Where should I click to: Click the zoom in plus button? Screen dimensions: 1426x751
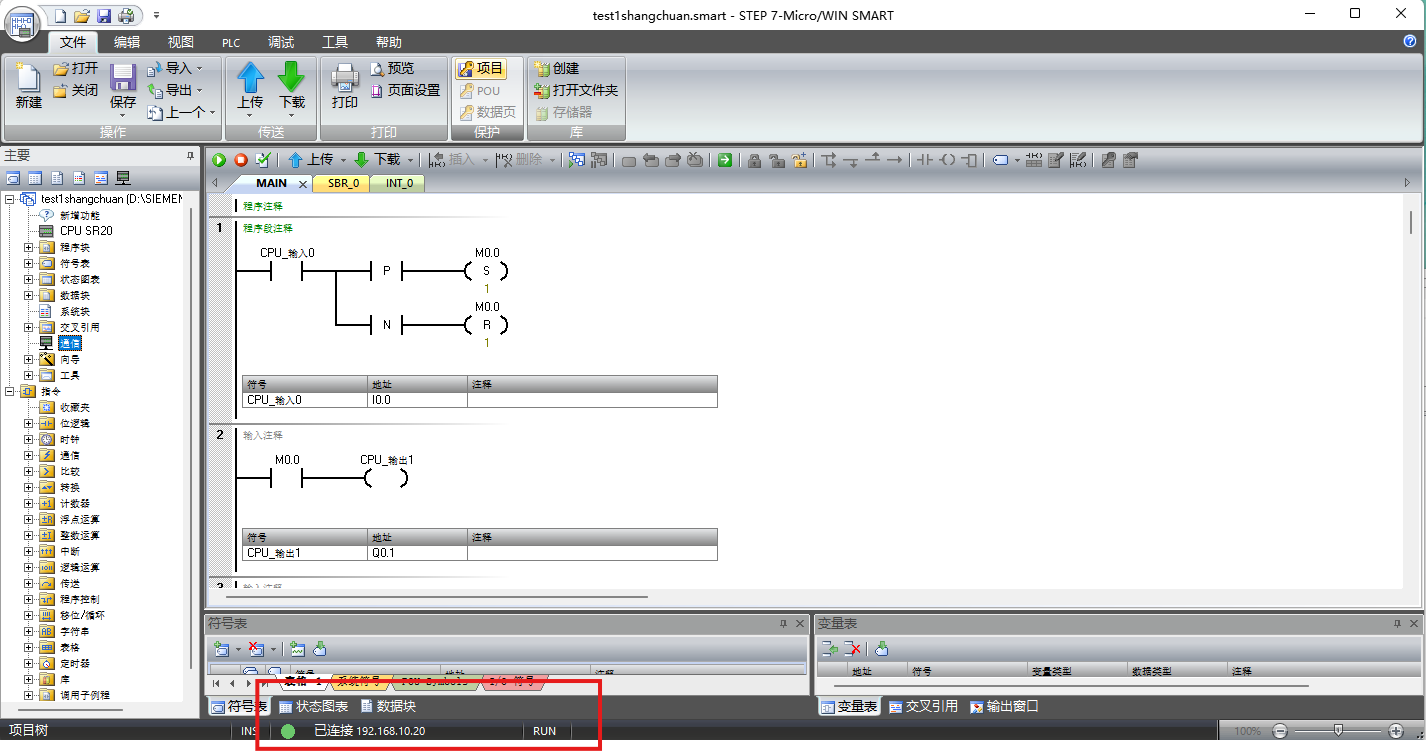[1396, 731]
